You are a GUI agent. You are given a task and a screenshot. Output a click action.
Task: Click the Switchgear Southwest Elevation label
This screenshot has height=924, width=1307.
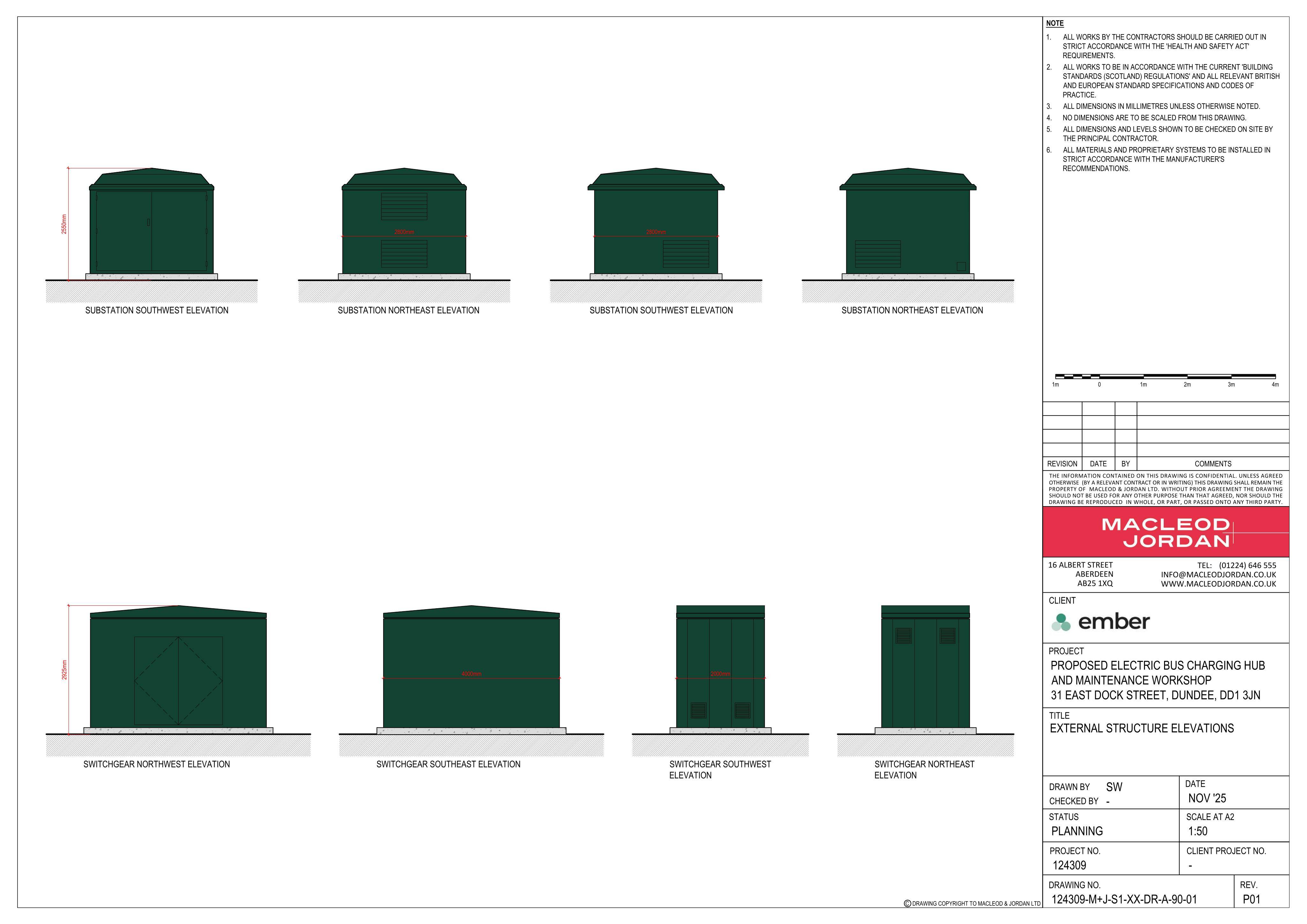click(x=720, y=769)
